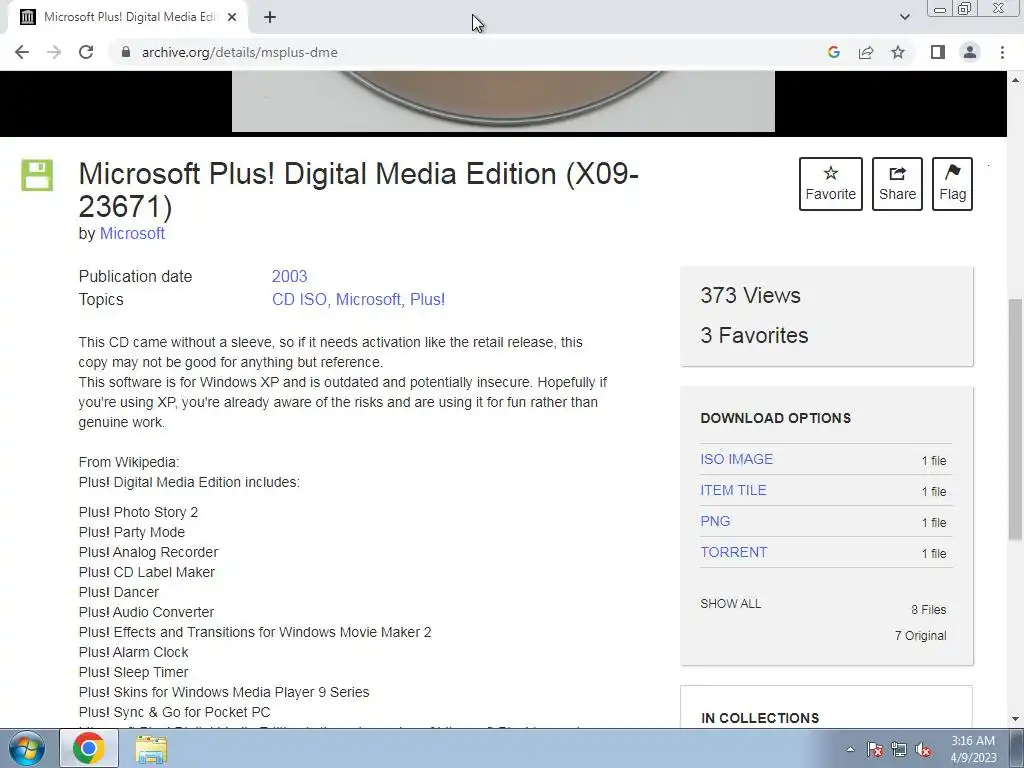Download the ITEM TILE file

pyautogui.click(x=733, y=490)
